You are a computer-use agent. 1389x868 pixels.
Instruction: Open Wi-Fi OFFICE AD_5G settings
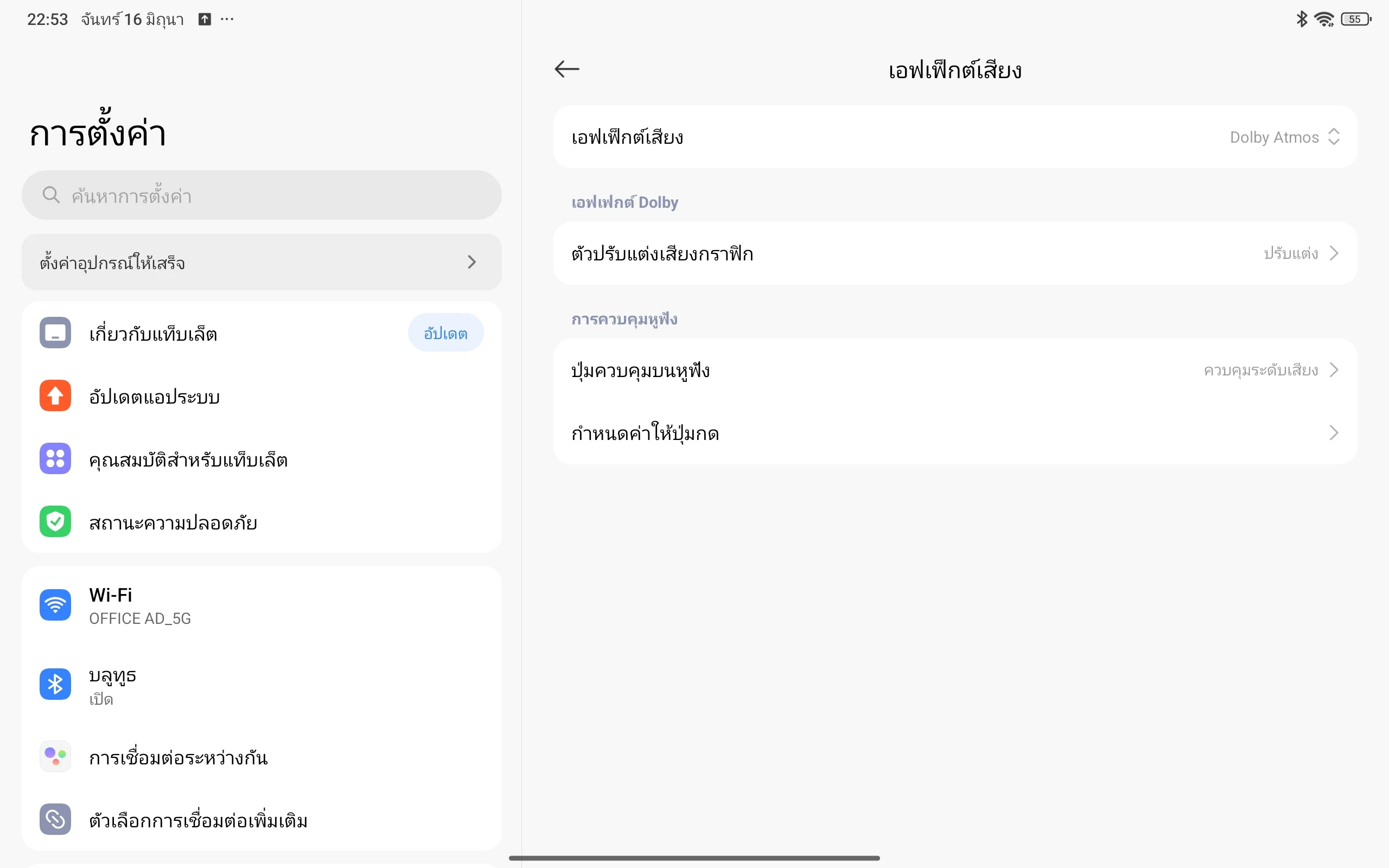point(262,605)
